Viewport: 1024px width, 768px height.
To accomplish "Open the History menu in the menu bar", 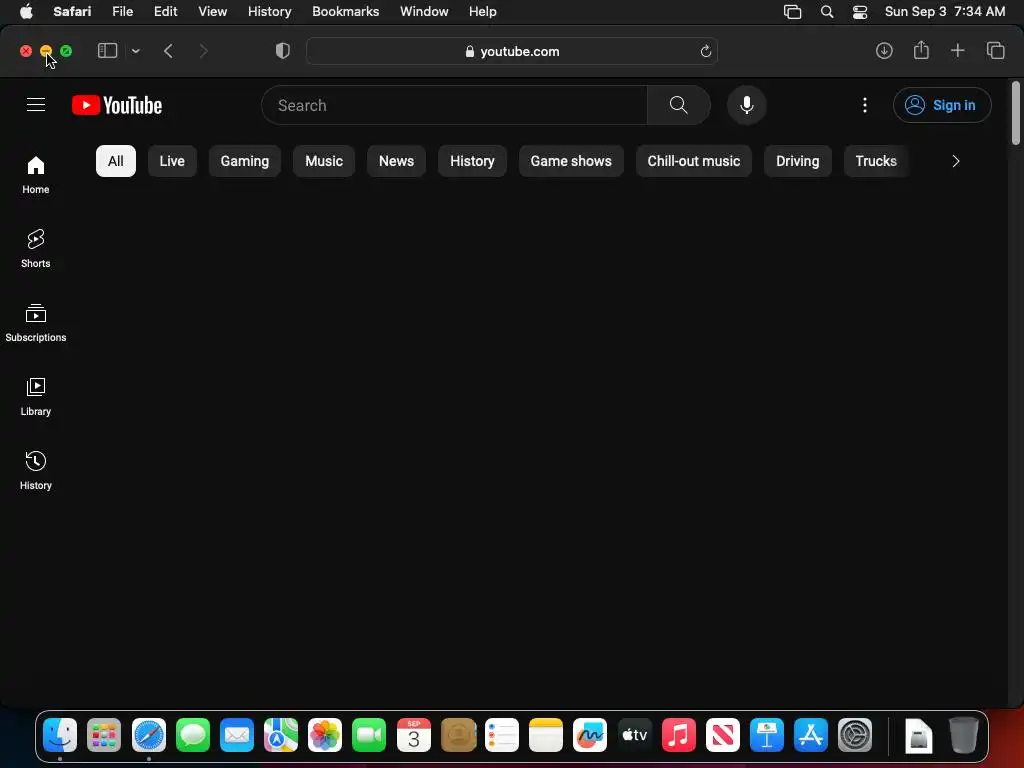I will (269, 12).
